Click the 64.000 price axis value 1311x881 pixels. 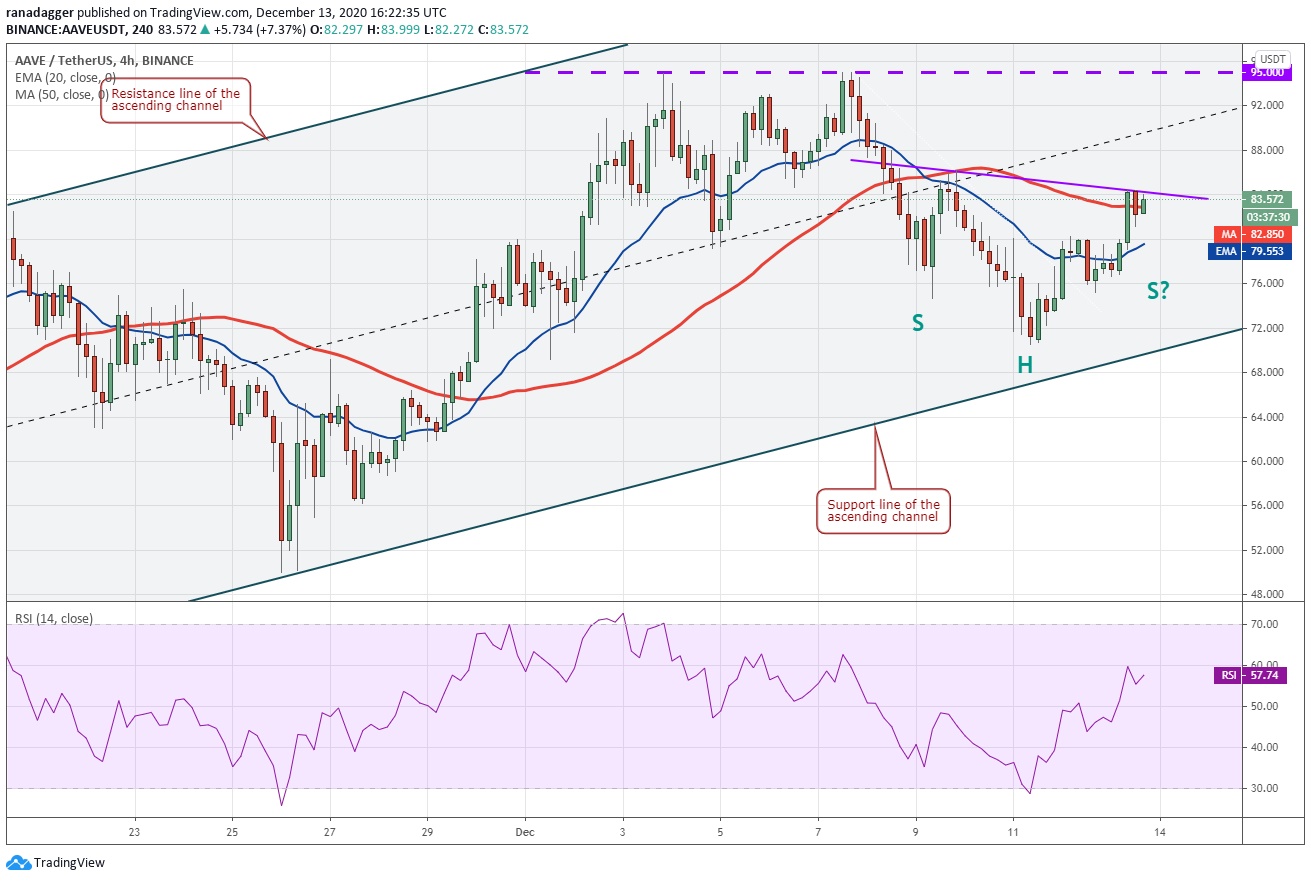tap(1268, 417)
